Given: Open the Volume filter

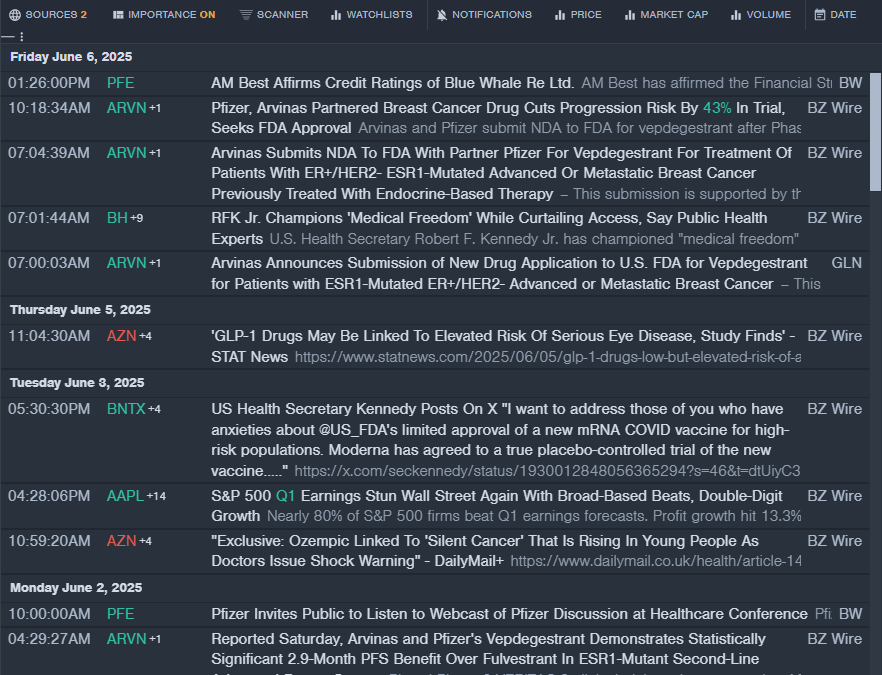Looking at the screenshot, I should tap(760, 15).
